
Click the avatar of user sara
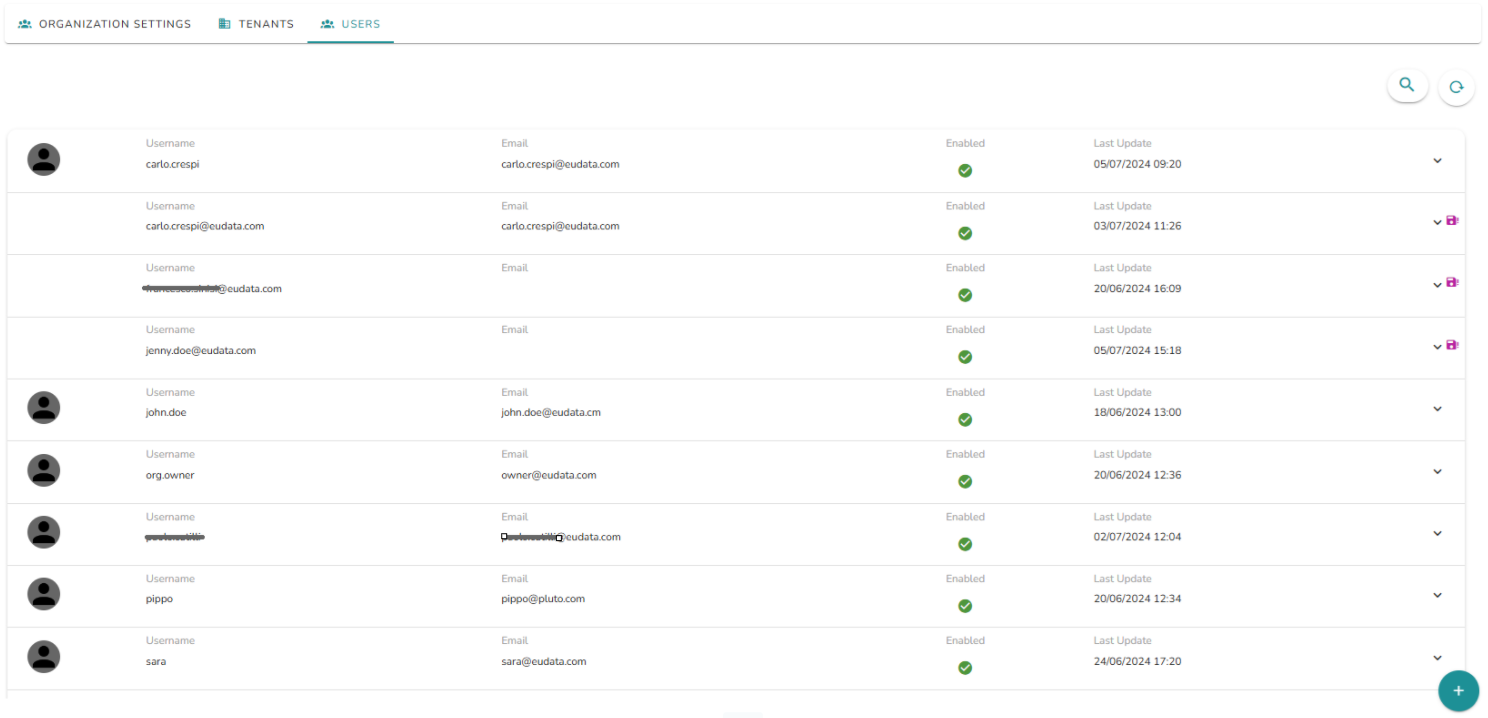tap(44, 656)
